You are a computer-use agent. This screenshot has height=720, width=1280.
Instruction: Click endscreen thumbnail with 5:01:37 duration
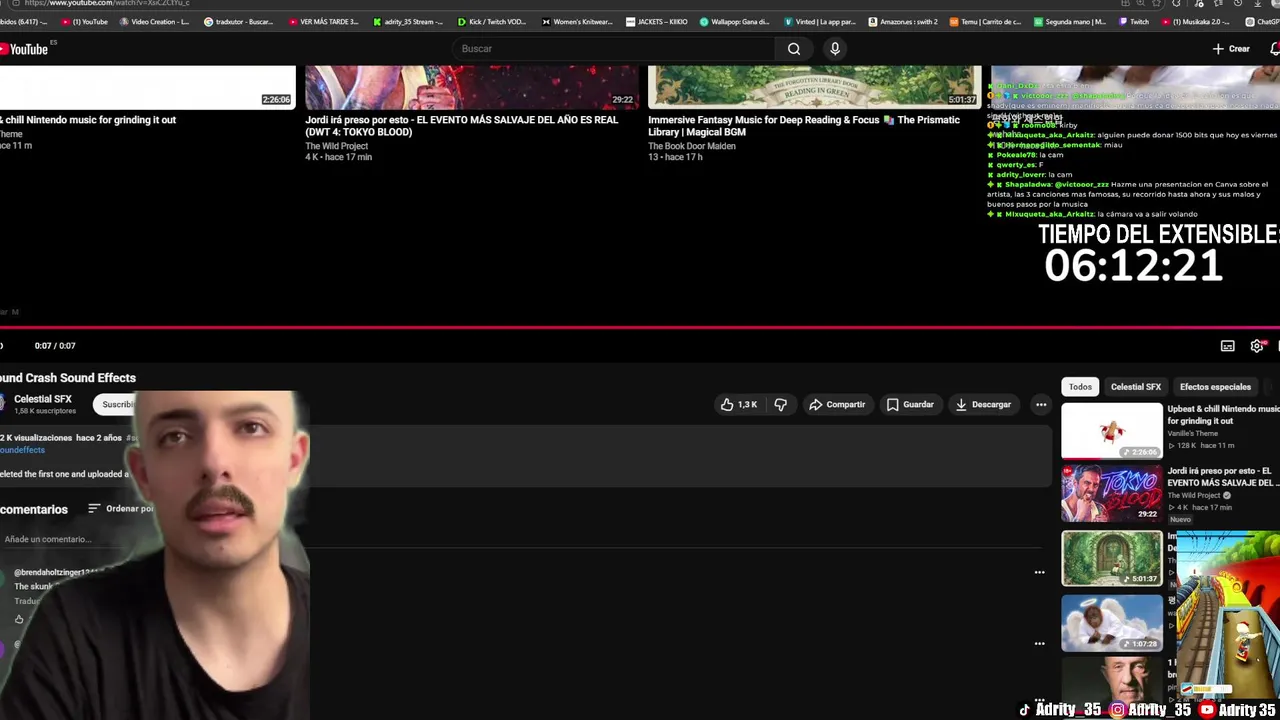(x=815, y=87)
